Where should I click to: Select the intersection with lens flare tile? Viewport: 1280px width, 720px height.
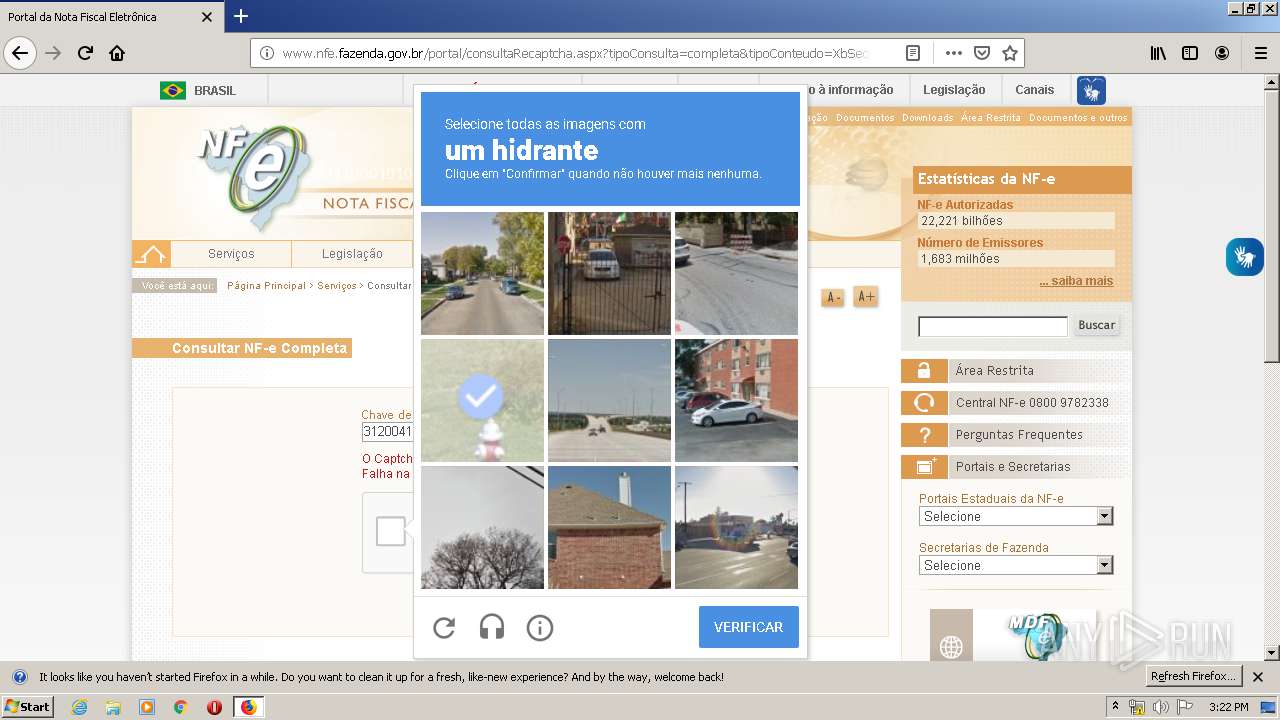click(736, 527)
